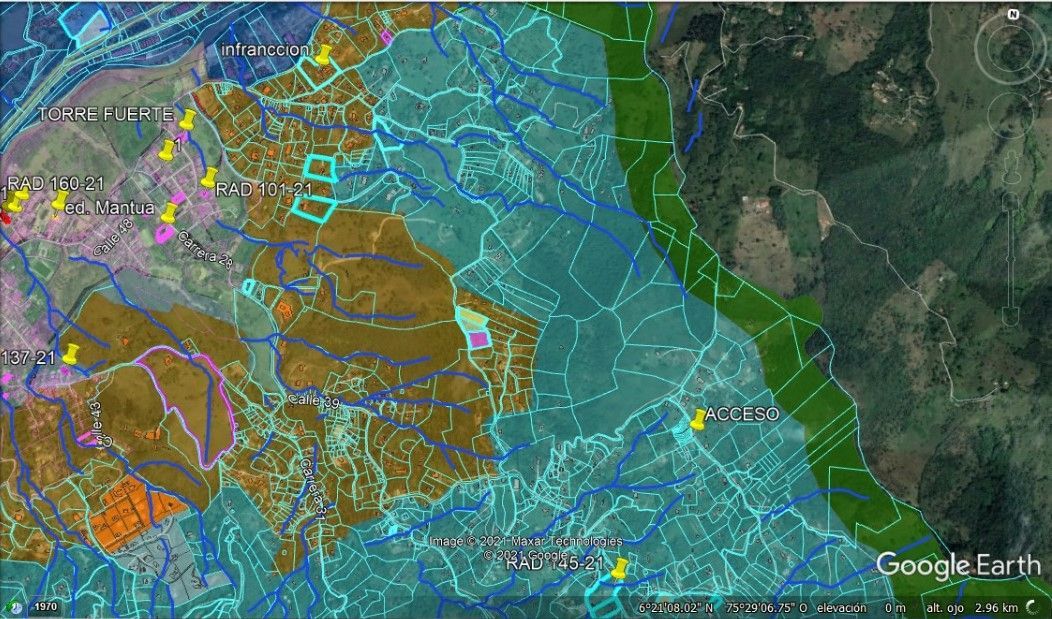
Task: Click the alt. ojo 2.96 km readout
Action: [x=970, y=608]
